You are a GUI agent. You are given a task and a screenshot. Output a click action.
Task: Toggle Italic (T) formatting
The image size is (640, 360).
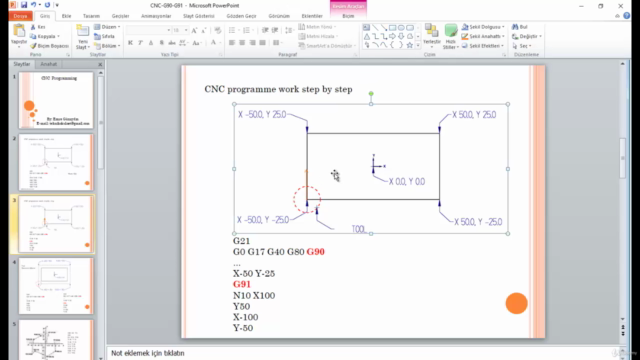click(x=140, y=42)
